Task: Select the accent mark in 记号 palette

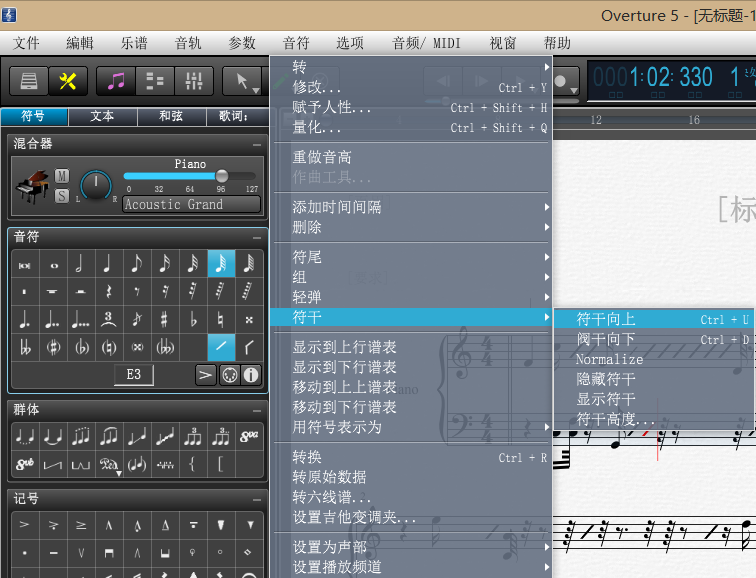Action: pos(25,524)
